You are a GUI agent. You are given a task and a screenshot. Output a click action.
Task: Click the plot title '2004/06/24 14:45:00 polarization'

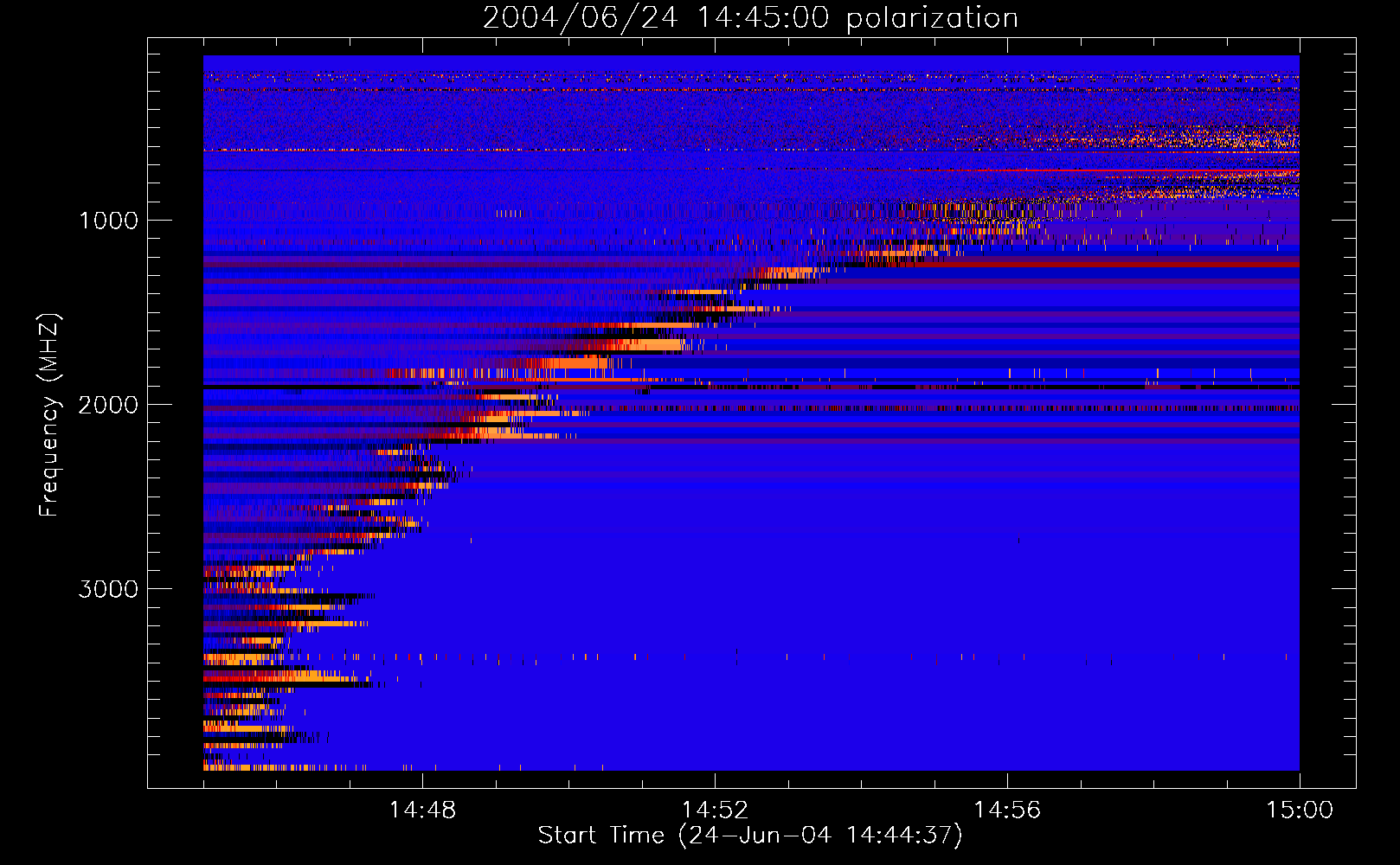[750, 18]
